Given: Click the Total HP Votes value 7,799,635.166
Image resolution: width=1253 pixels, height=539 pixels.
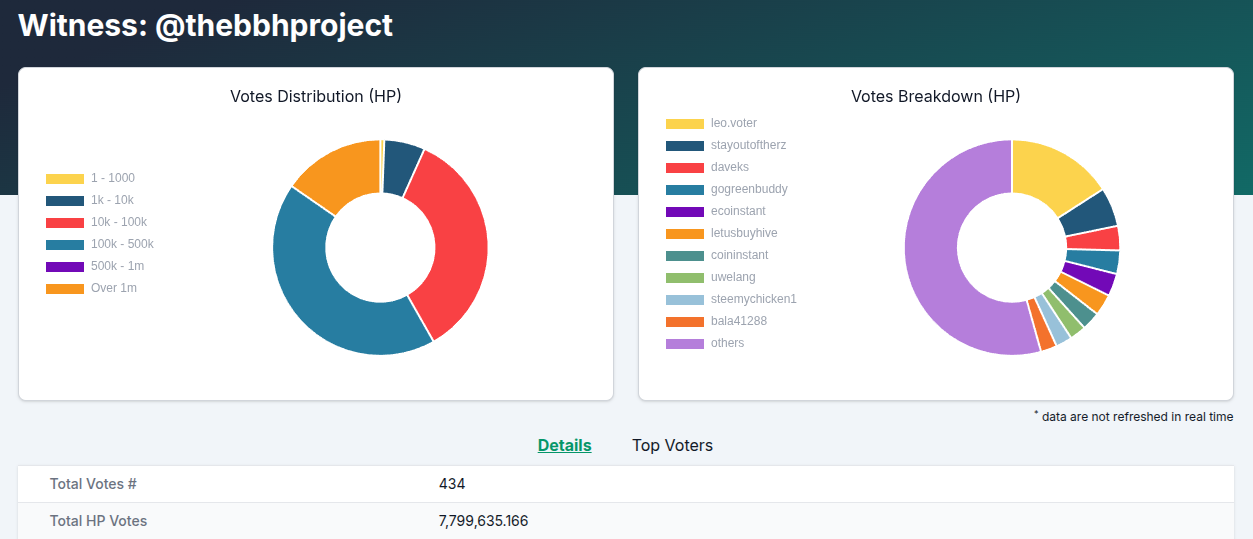Looking at the screenshot, I should (483, 521).
